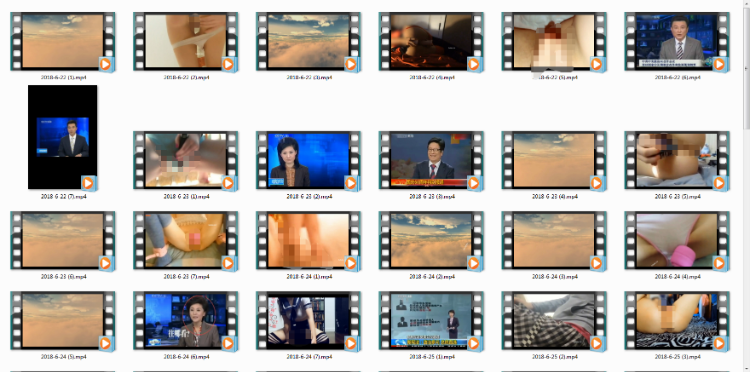The width and height of the screenshot is (750, 372).
Task: Click the play badge on 2018-6-24 (5).mp4
Action: [x=105, y=343]
